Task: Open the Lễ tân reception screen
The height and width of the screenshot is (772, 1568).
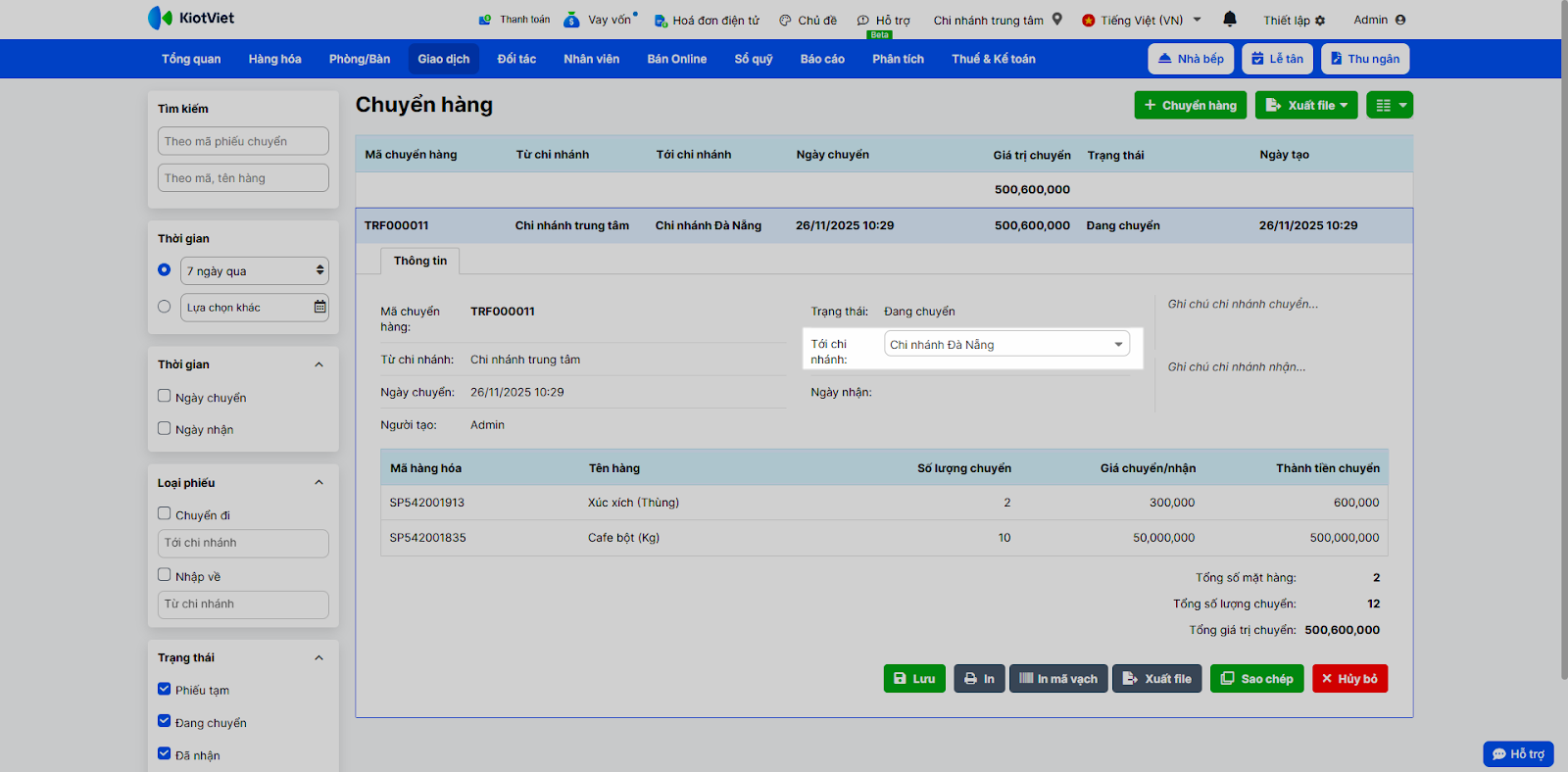Action: [1277, 59]
